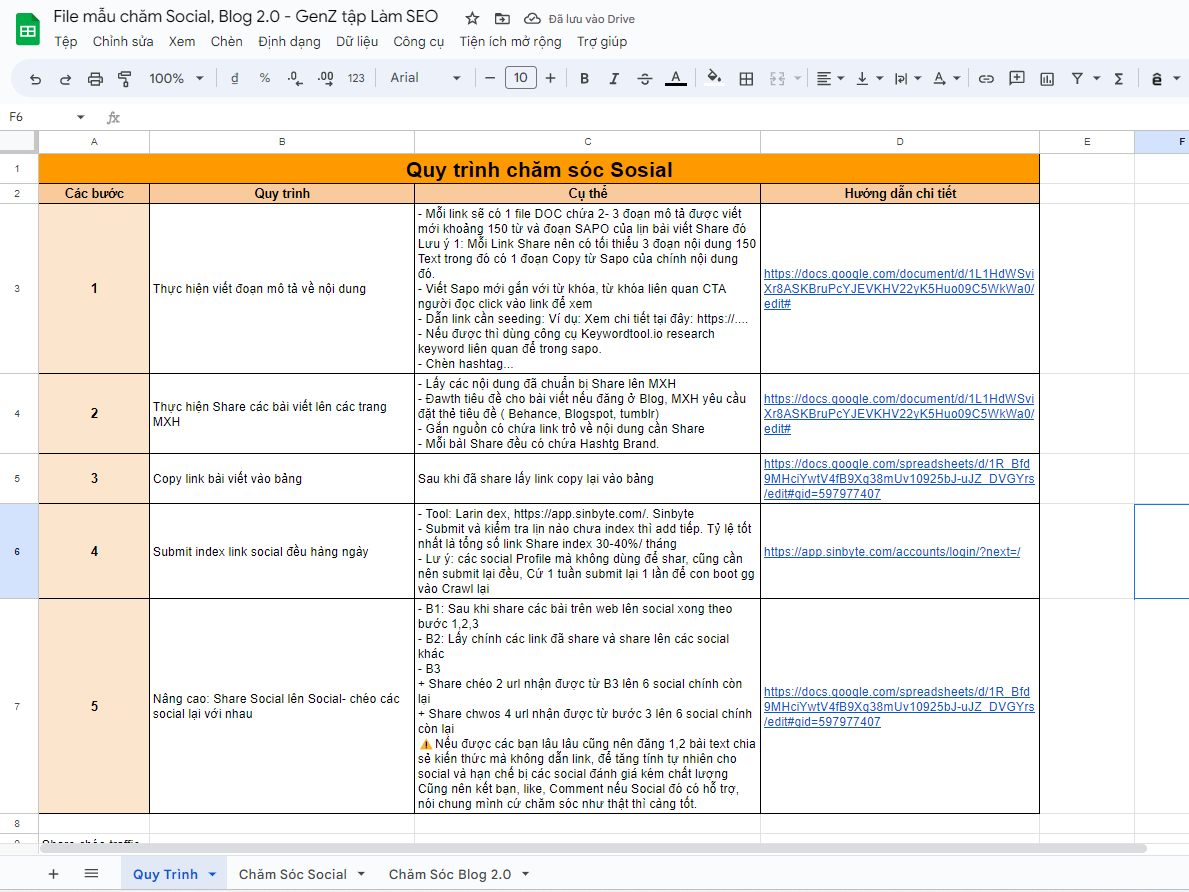Open the Xem menu
Viewport: 1189px width, 892px height.
[x=182, y=41]
